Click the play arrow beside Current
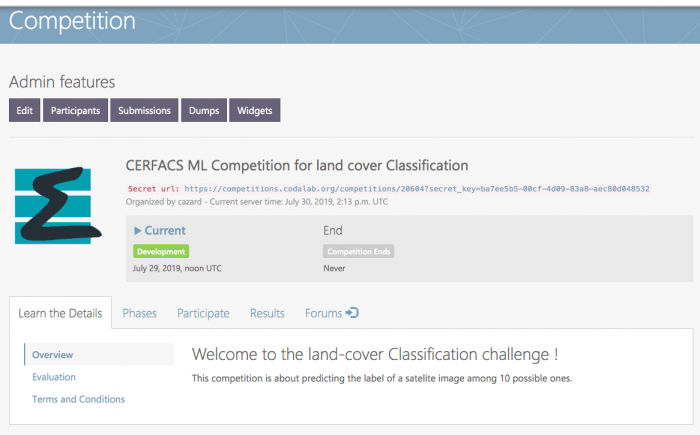700x435 pixels. pyautogui.click(x=138, y=231)
